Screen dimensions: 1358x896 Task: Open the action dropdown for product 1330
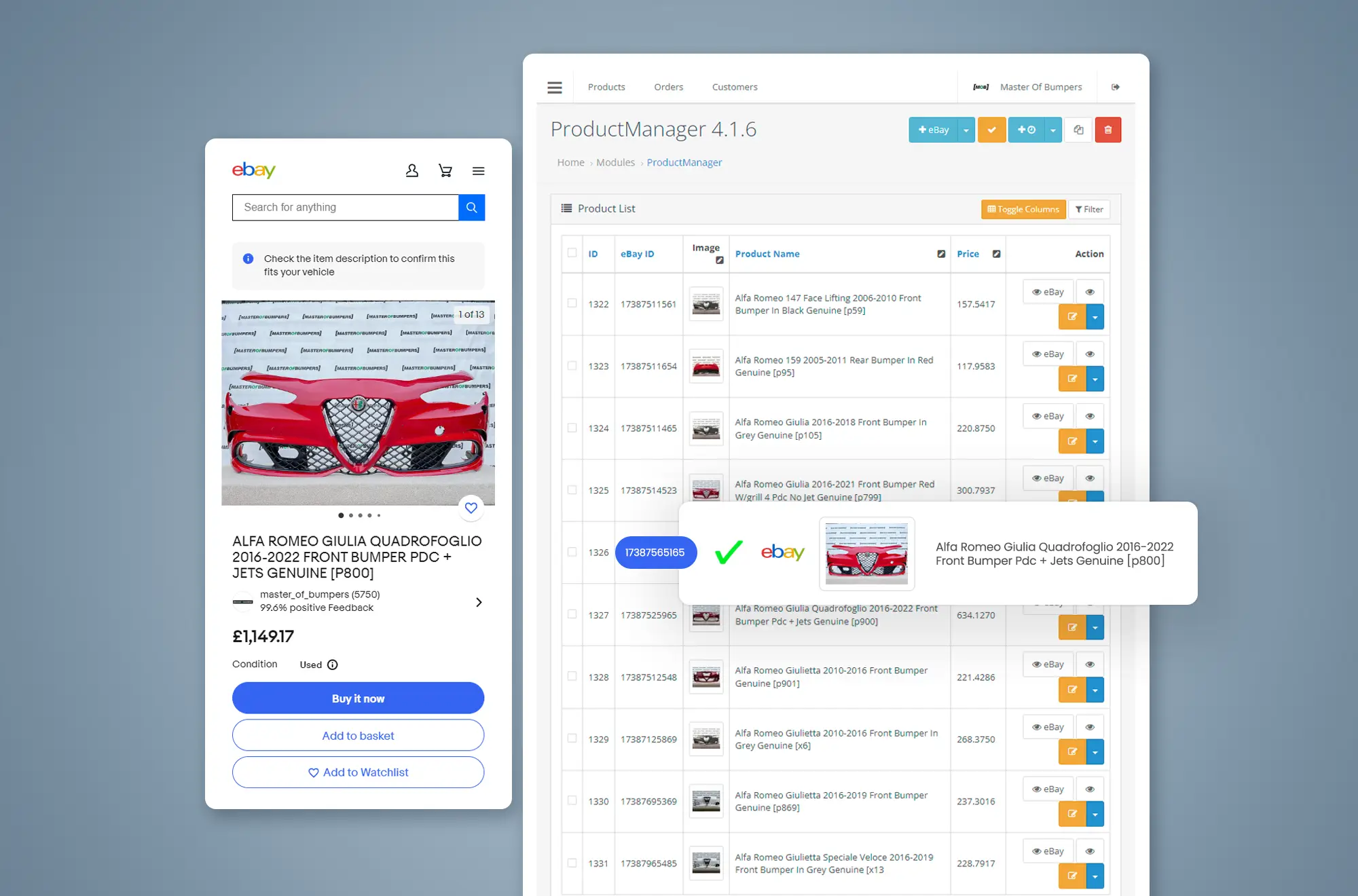click(1095, 814)
